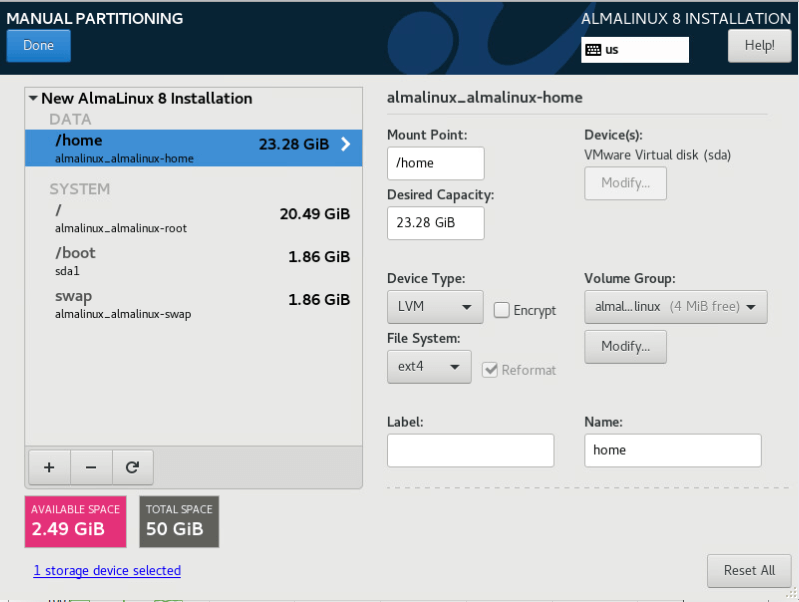
Task: Click the Available Space 2.49 GiB box
Action: pyautogui.click(x=75, y=521)
